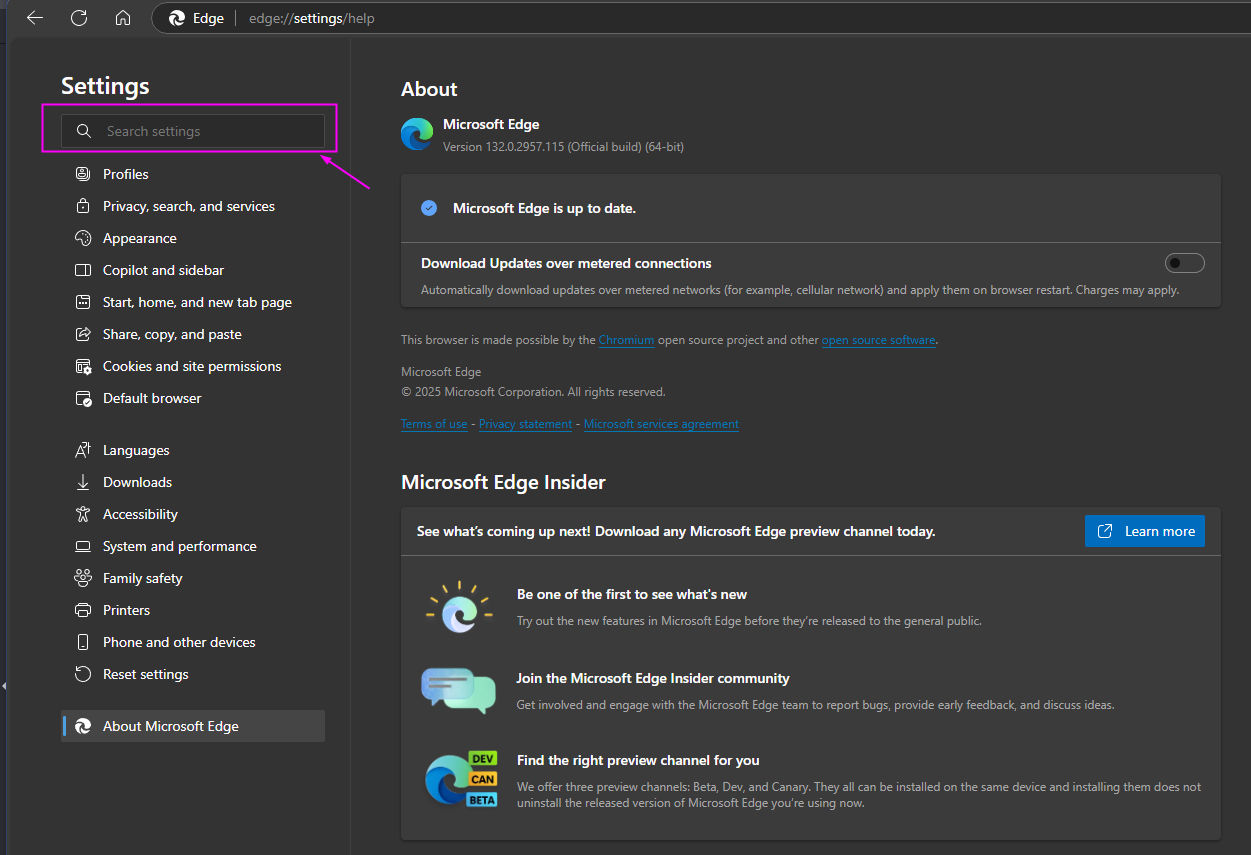Open the open source software link

tap(878, 340)
